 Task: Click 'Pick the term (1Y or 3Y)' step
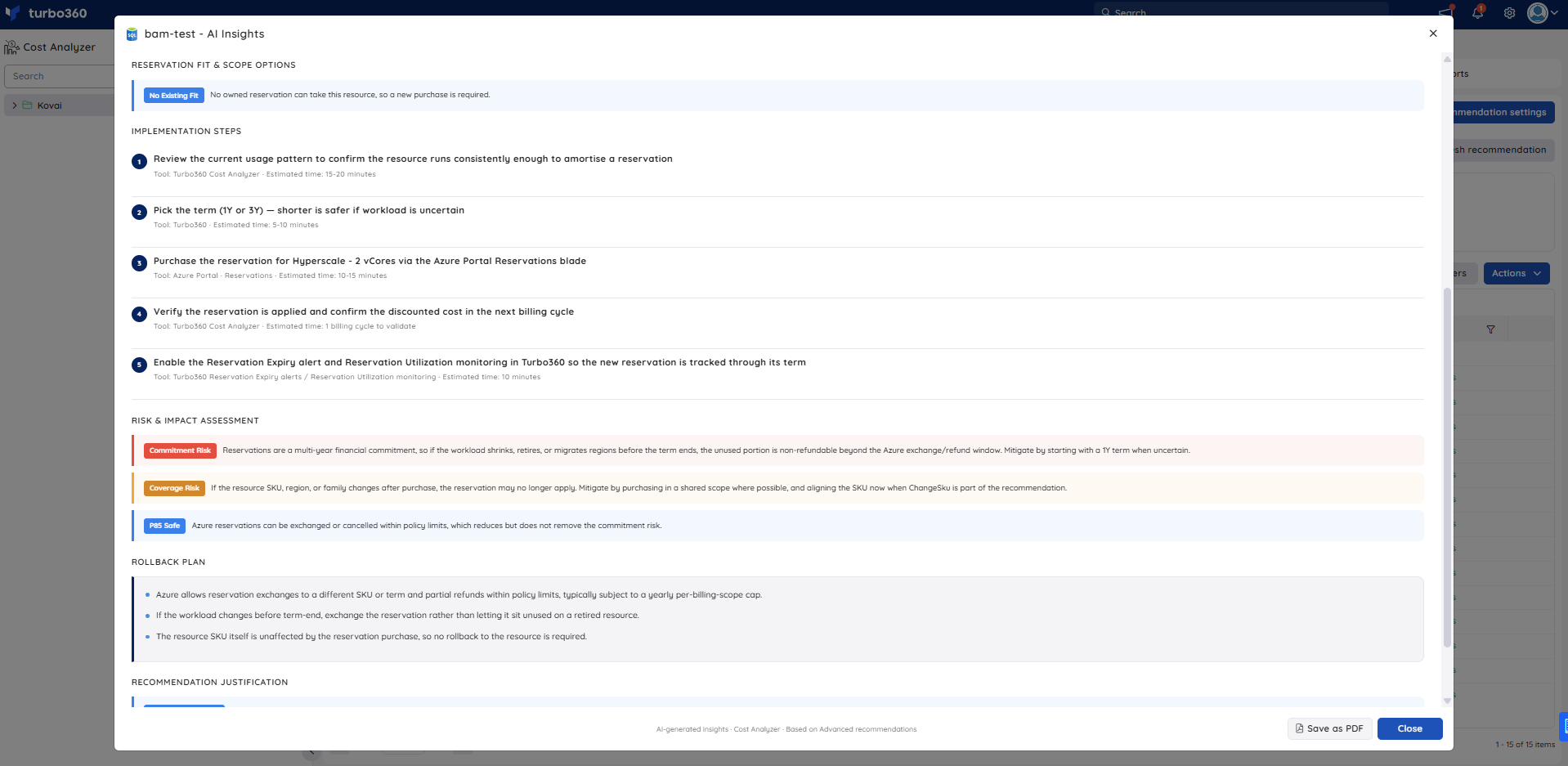point(309,210)
